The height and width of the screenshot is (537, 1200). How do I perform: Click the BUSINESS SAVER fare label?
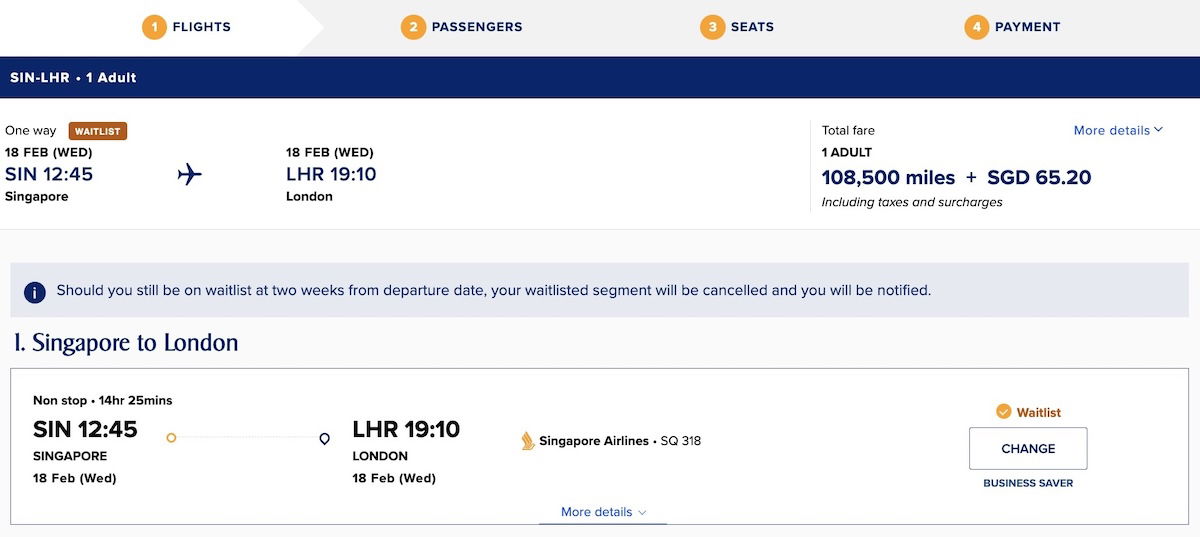click(1028, 483)
